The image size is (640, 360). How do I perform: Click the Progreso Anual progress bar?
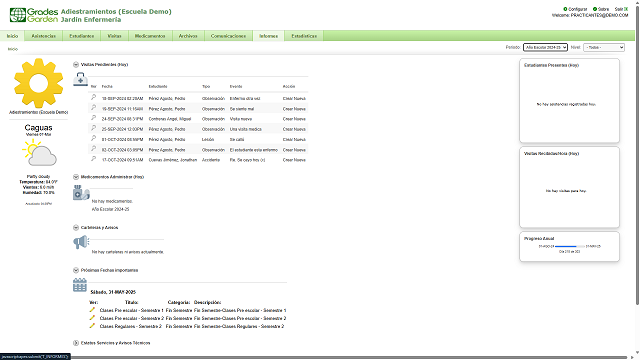pyautogui.click(x=569, y=247)
